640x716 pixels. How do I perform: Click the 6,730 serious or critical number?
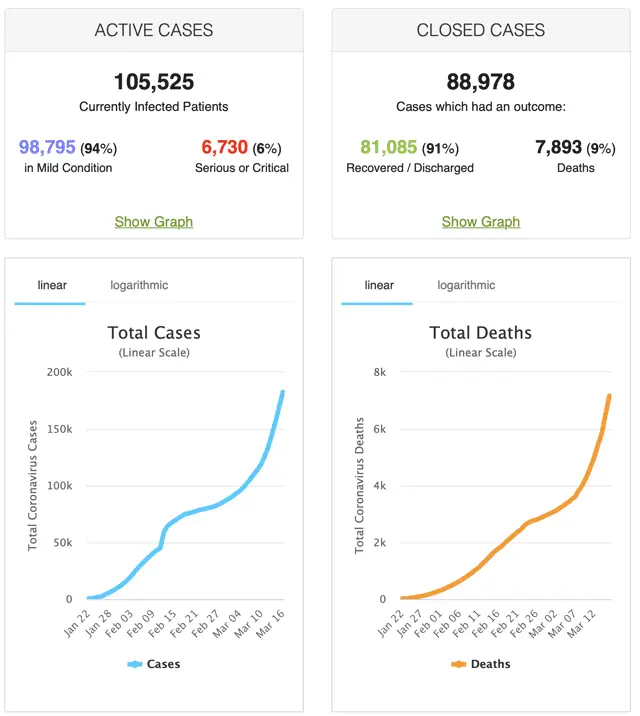pos(224,148)
